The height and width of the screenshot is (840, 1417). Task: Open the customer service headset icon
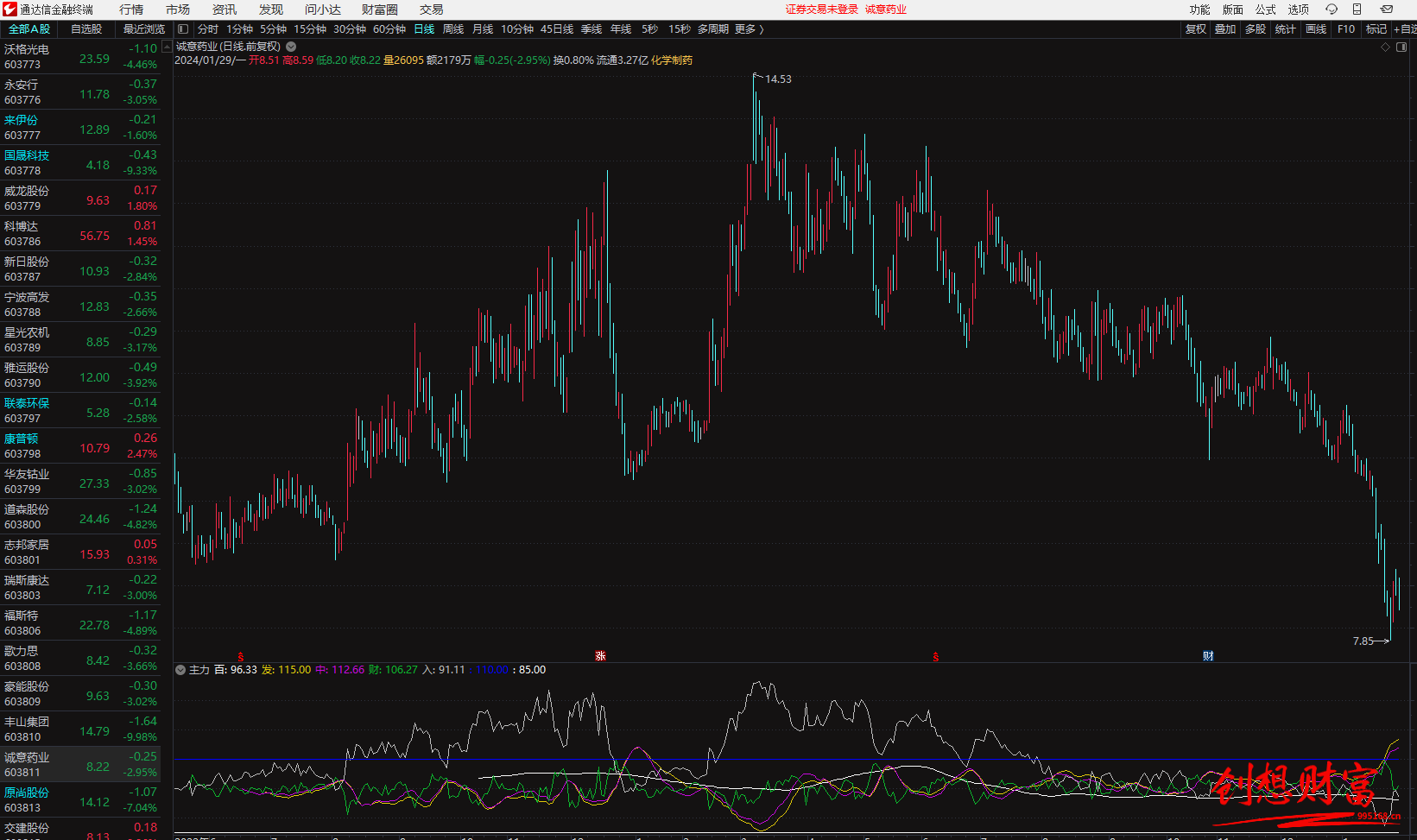(x=1332, y=9)
